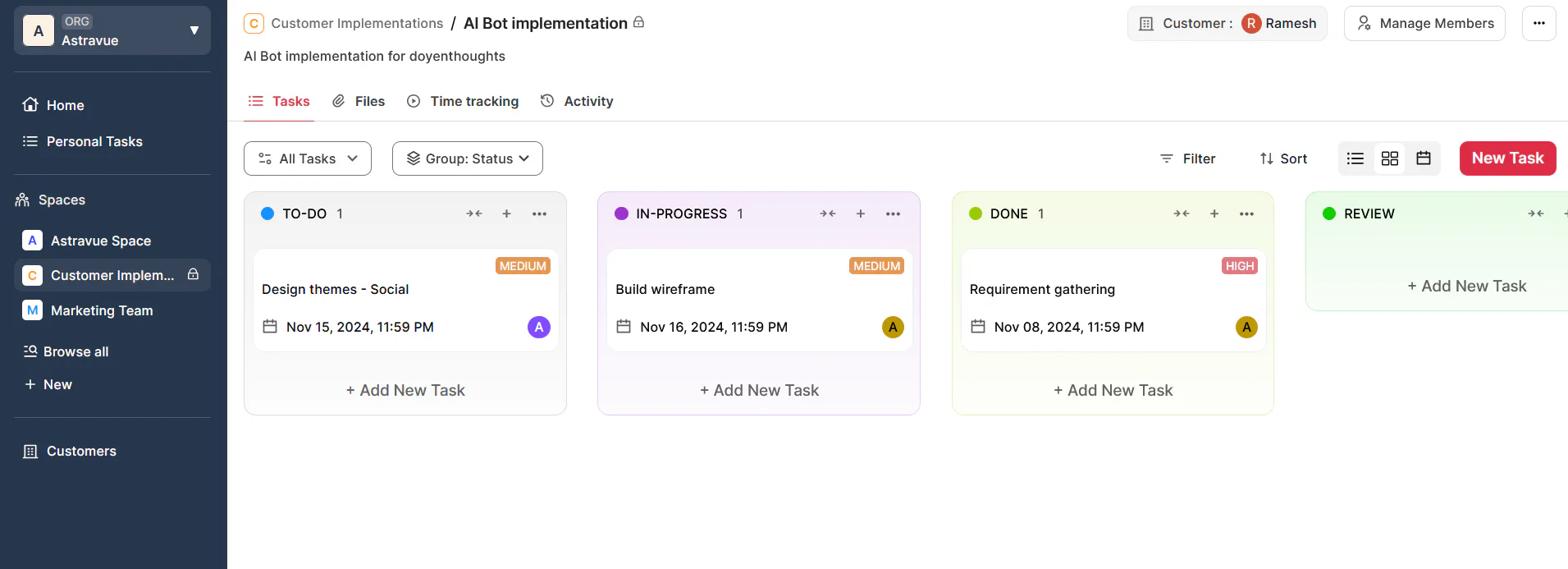Click assignee avatar on Build wireframe card
Screen dimensions: 1568x569
pos(893,327)
